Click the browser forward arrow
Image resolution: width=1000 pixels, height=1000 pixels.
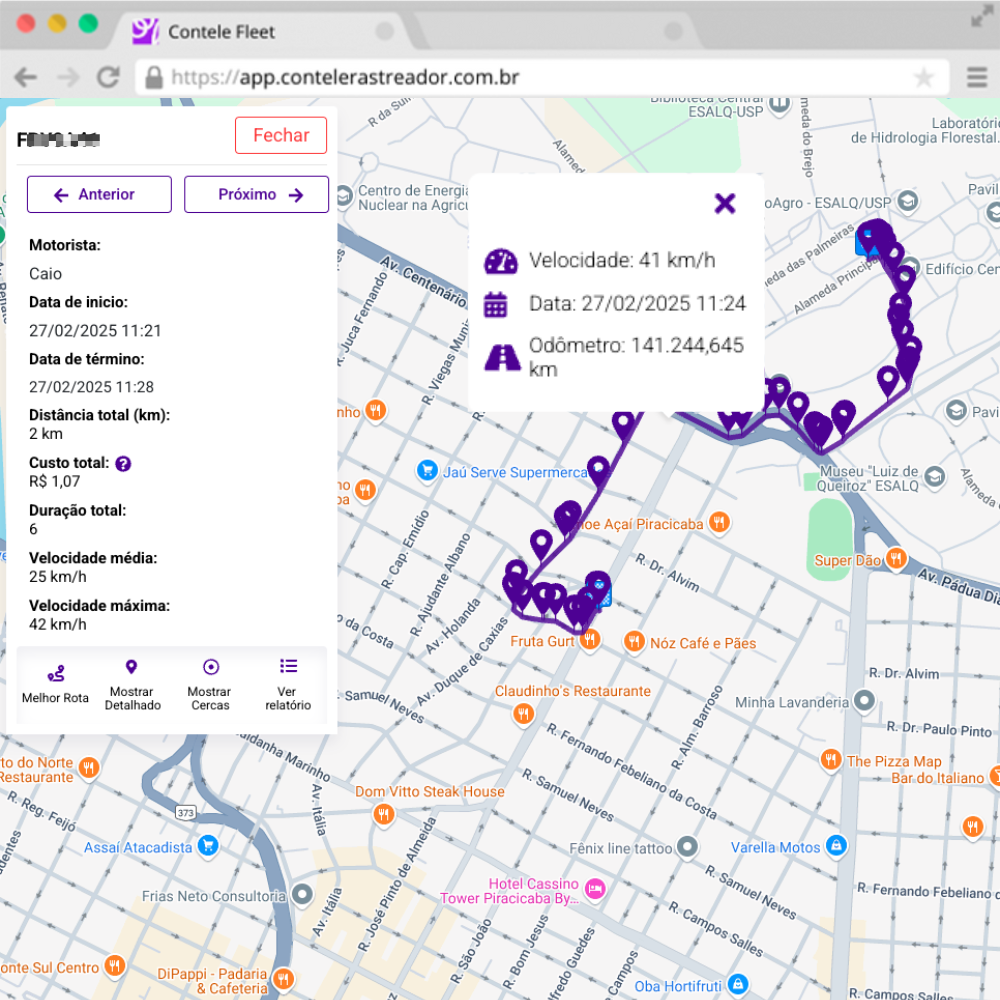(x=68, y=77)
